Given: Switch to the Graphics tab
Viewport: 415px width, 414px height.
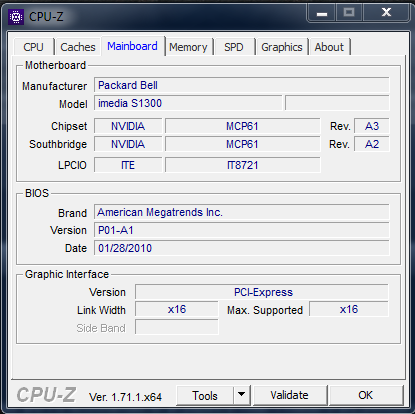Looking at the screenshot, I should pos(282,47).
